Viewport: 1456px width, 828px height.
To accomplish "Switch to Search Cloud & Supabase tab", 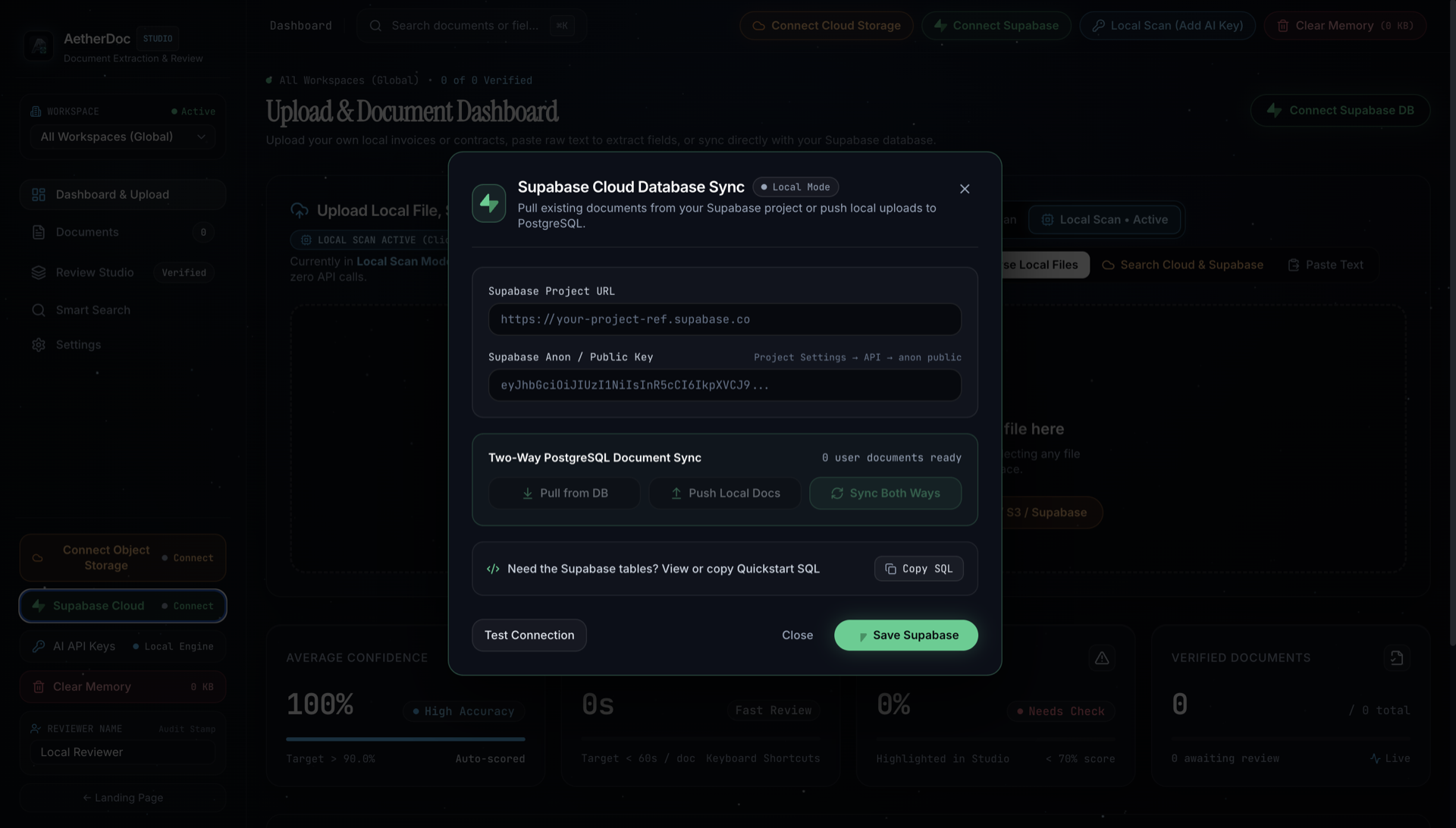I will click(x=1182, y=265).
